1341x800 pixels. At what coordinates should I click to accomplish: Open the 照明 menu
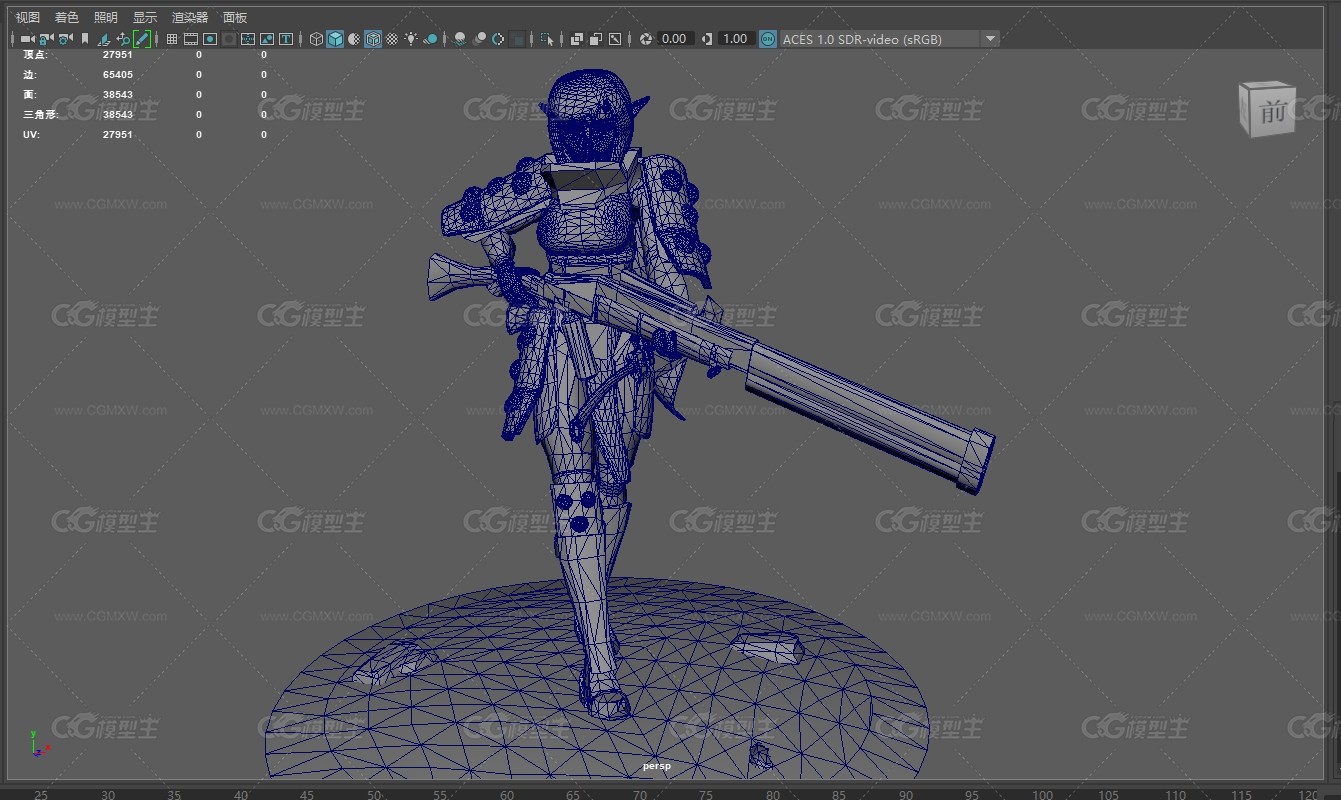[x=105, y=17]
